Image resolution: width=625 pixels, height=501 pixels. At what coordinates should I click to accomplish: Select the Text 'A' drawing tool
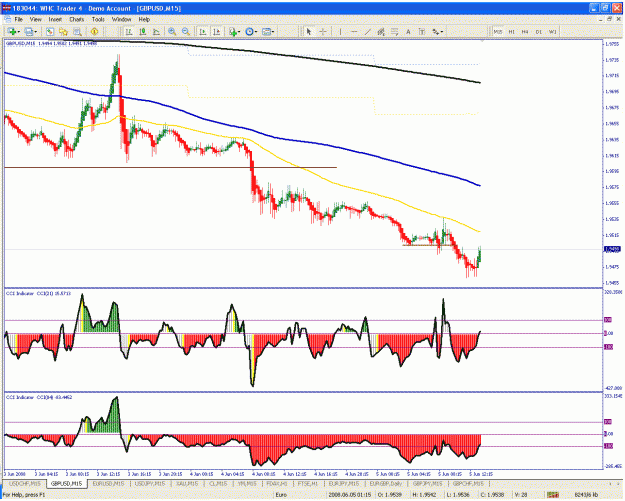[408, 31]
